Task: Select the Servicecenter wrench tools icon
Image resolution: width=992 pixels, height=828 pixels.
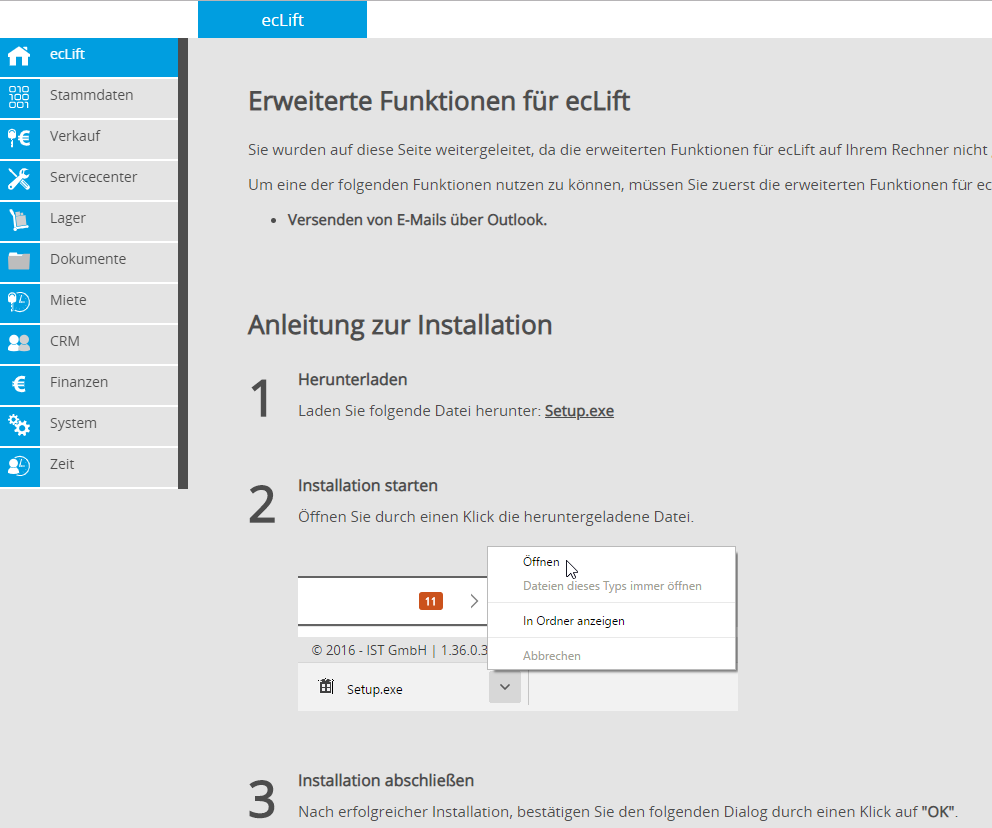Action: pos(19,179)
